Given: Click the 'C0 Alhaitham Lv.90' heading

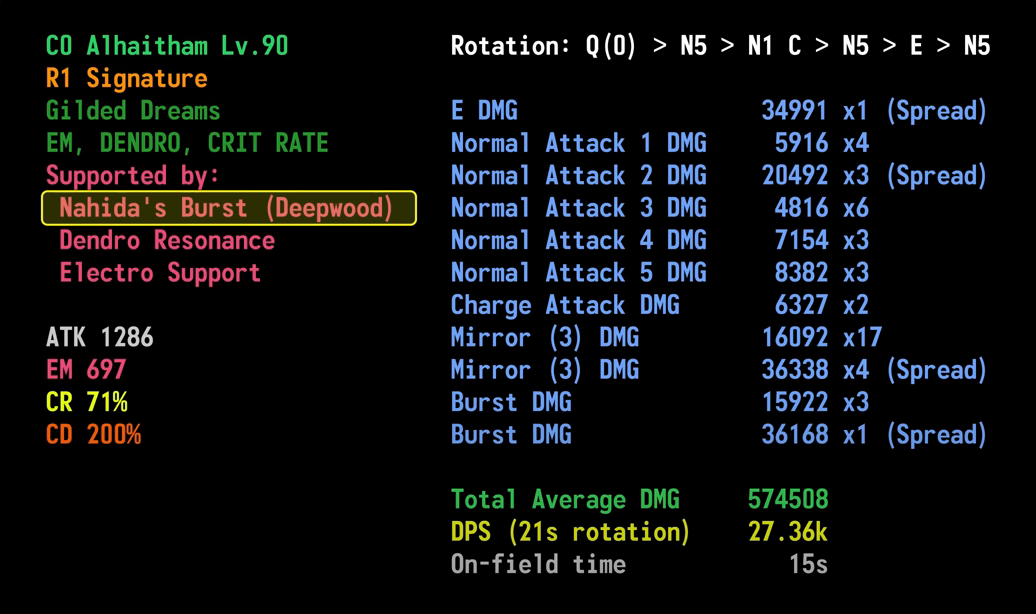Looking at the screenshot, I should point(167,46).
